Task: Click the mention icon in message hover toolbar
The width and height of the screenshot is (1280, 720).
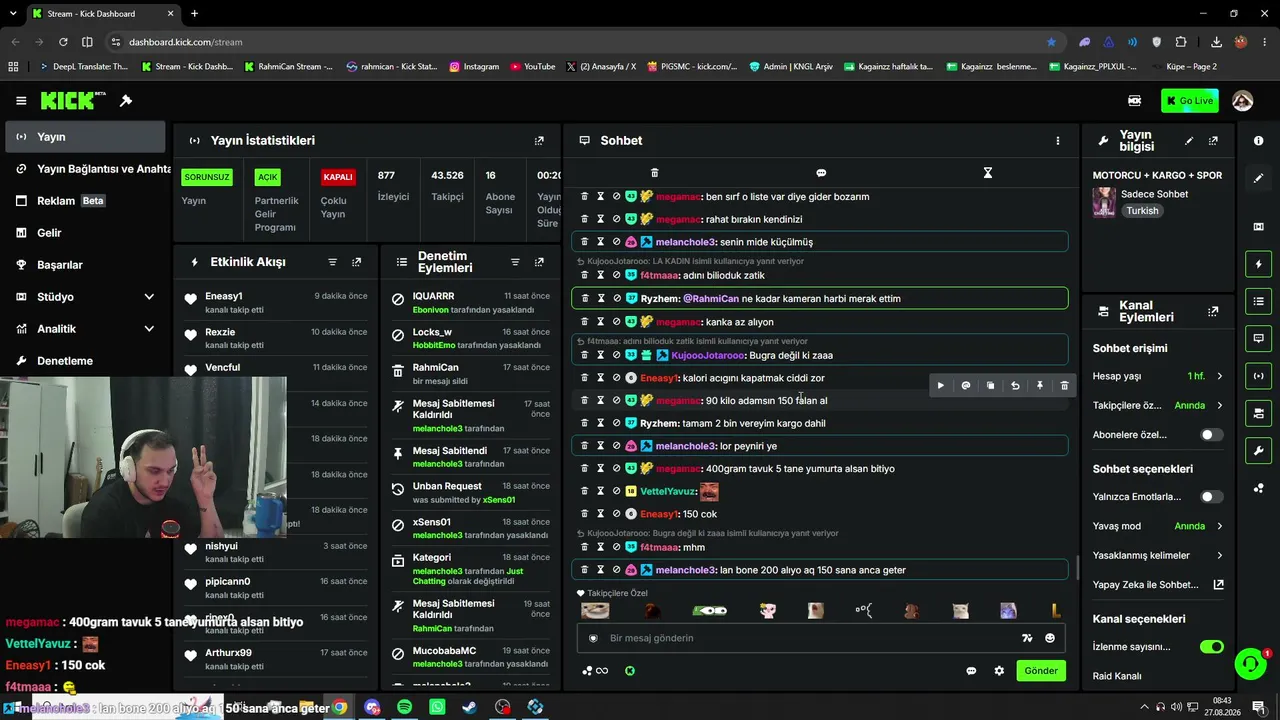Action: (x=966, y=385)
